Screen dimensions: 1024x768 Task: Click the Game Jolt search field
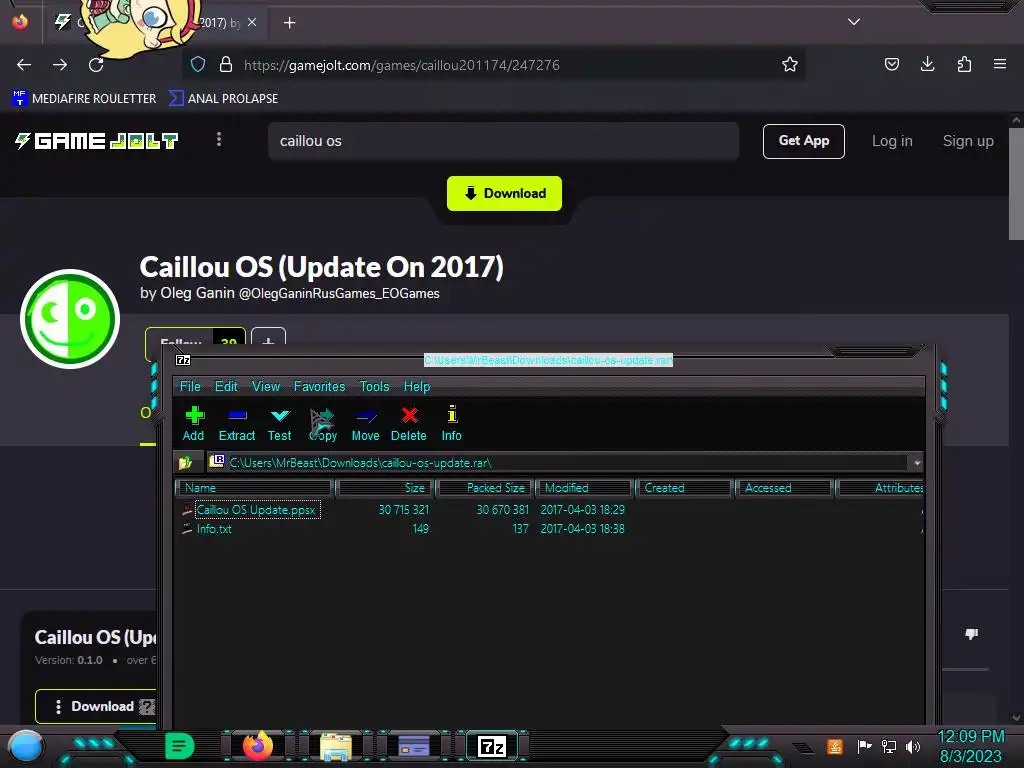click(503, 141)
